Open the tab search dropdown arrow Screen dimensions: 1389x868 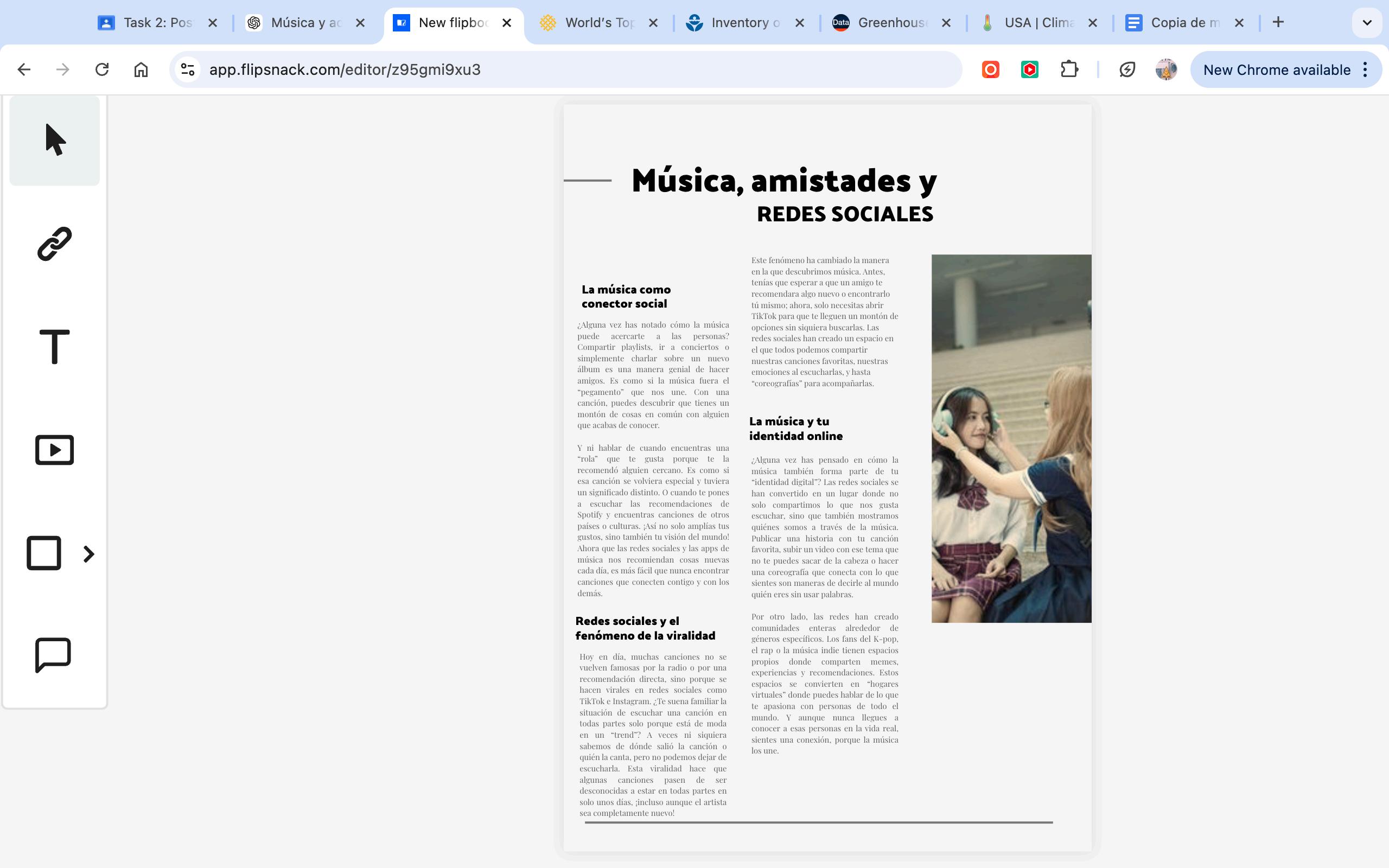click(x=1367, y=23)
